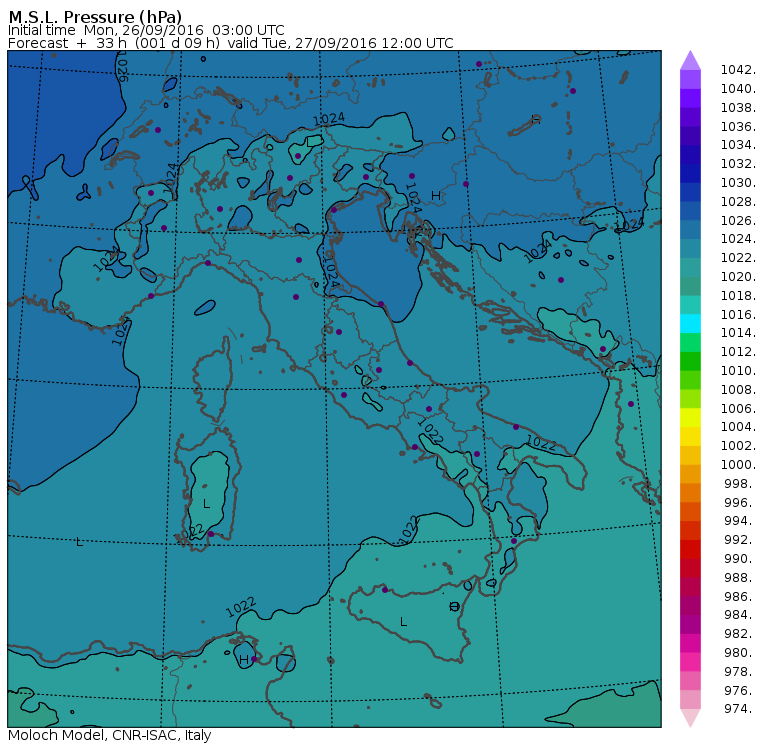Click the 1008. legend label
Image resolution: width=760 pixels, height=749 pixels.
[738, 390]
